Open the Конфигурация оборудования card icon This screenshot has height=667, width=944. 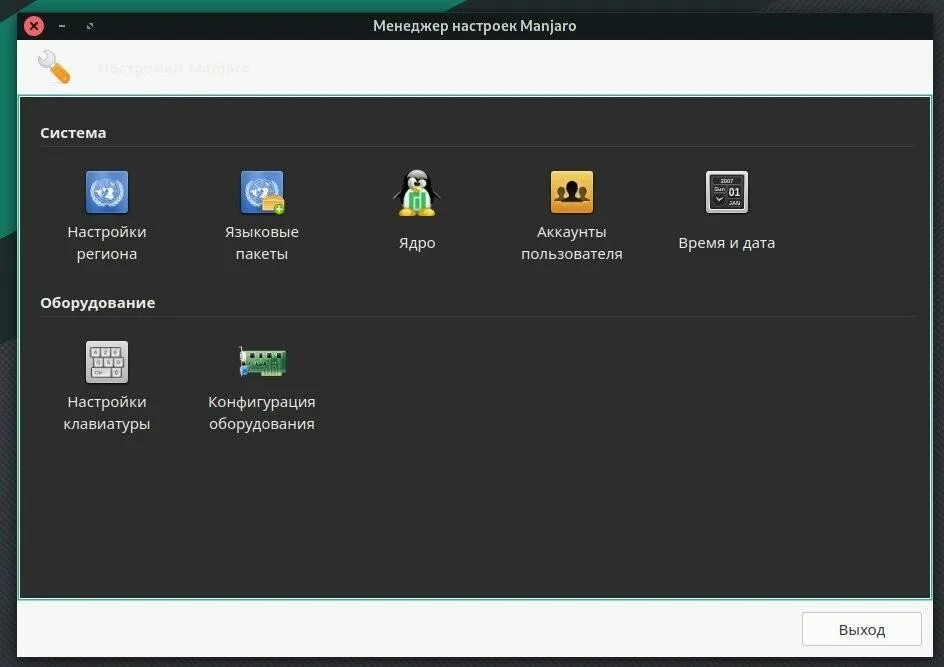[x=262, y=362]
